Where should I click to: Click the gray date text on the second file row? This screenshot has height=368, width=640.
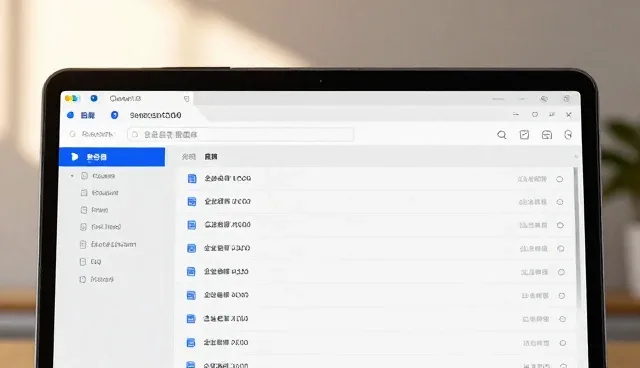click(533, 202)
